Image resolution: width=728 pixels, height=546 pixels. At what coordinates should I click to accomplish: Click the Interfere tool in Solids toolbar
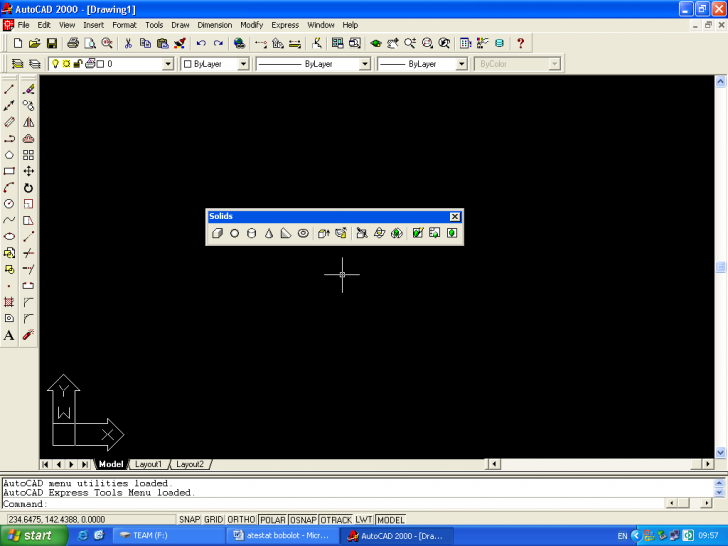point(396,233)
